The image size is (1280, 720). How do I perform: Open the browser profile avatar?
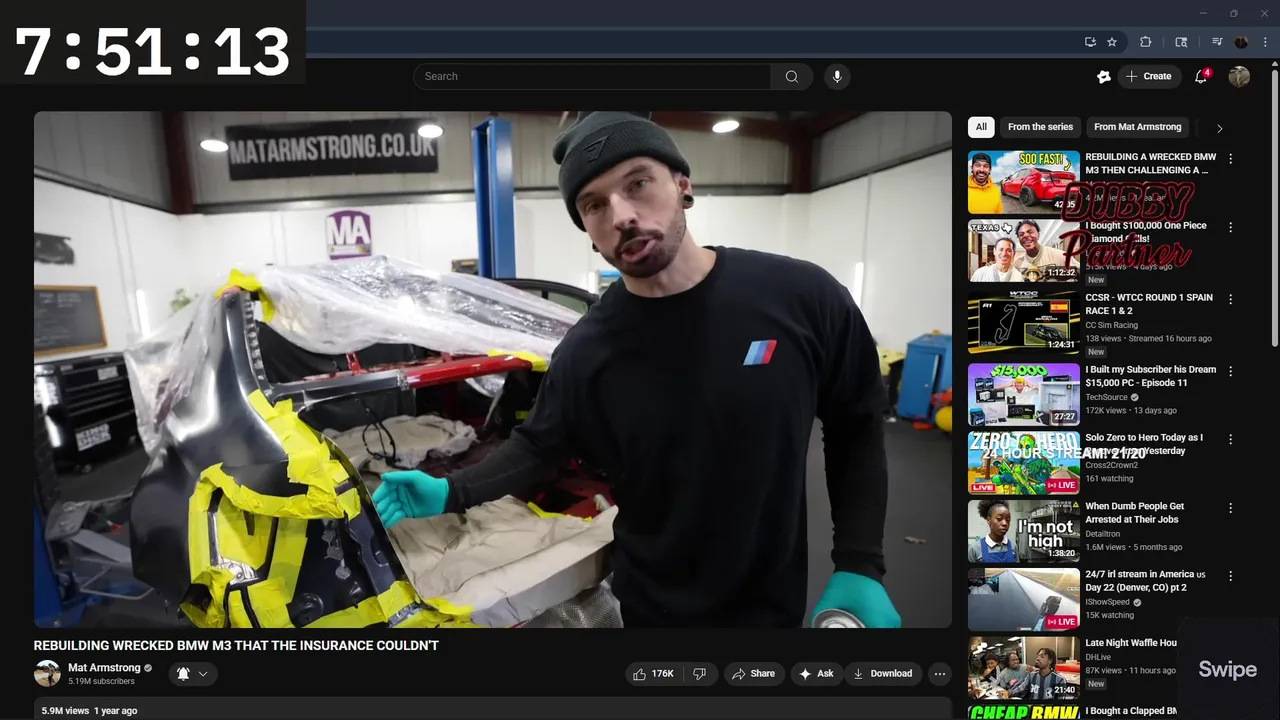coord(1241,42)
